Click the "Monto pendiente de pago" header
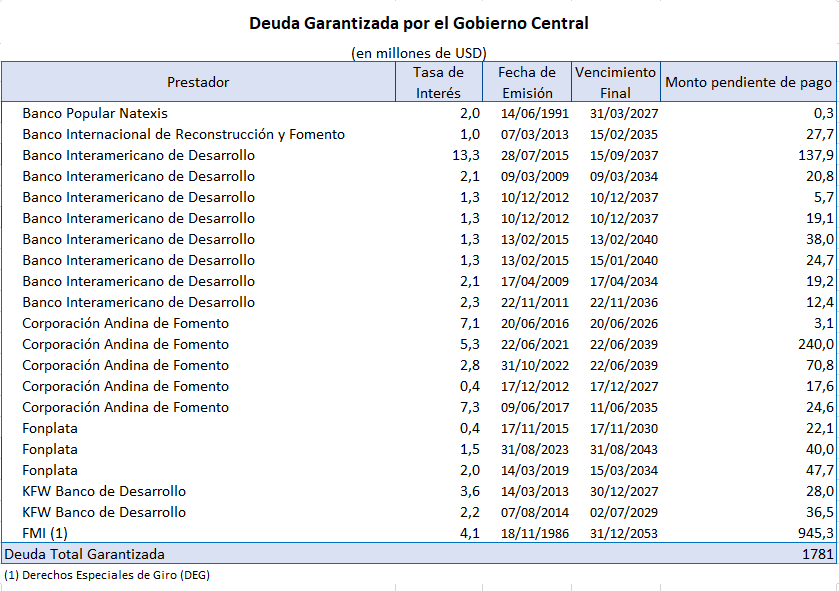The height and width of the screenshot is (591, 839). coord(749,82)
